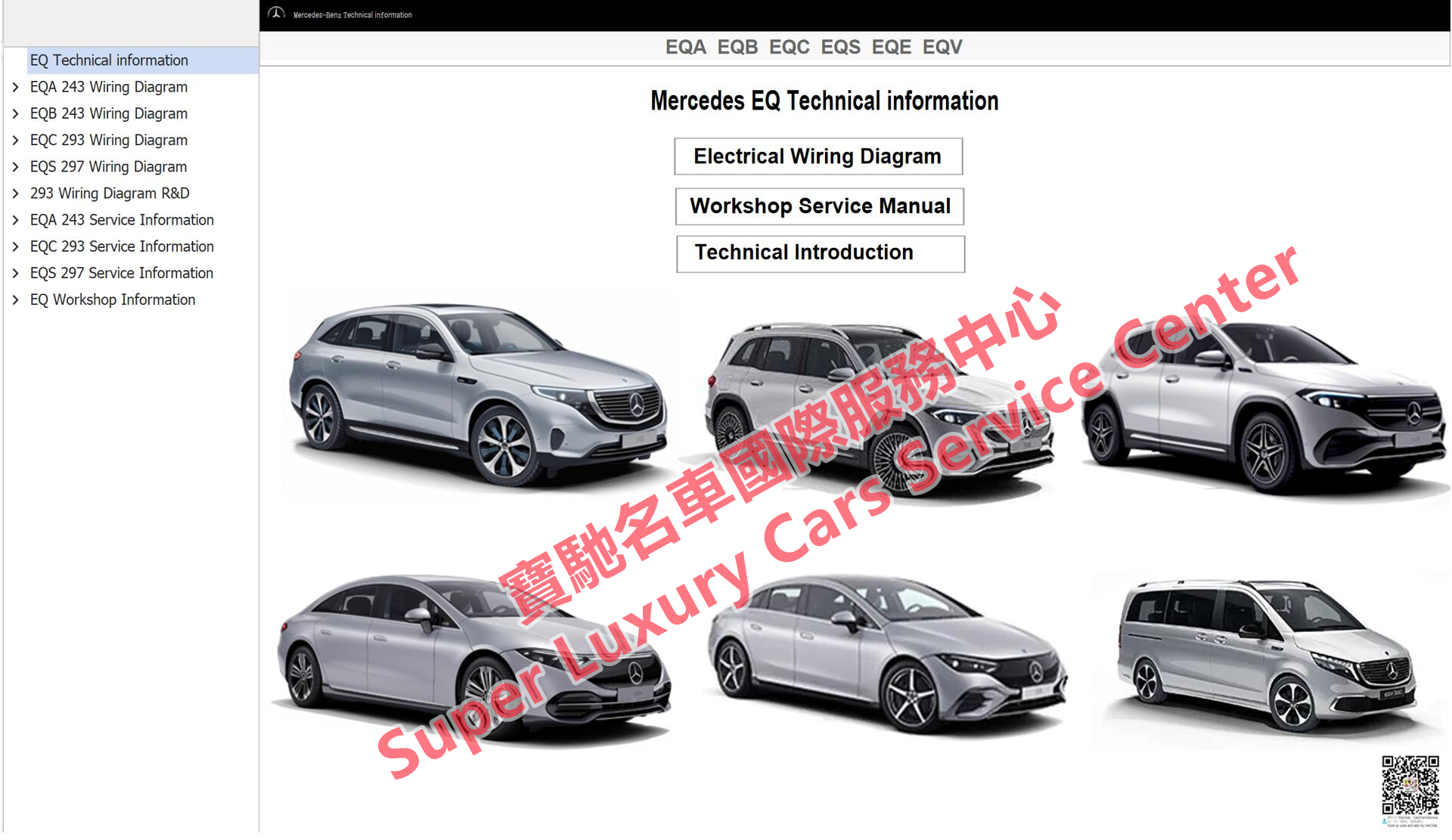Expand the EQA 243 Wiring Diagram node
This screenshot has width=1452, height=840.
15,87
